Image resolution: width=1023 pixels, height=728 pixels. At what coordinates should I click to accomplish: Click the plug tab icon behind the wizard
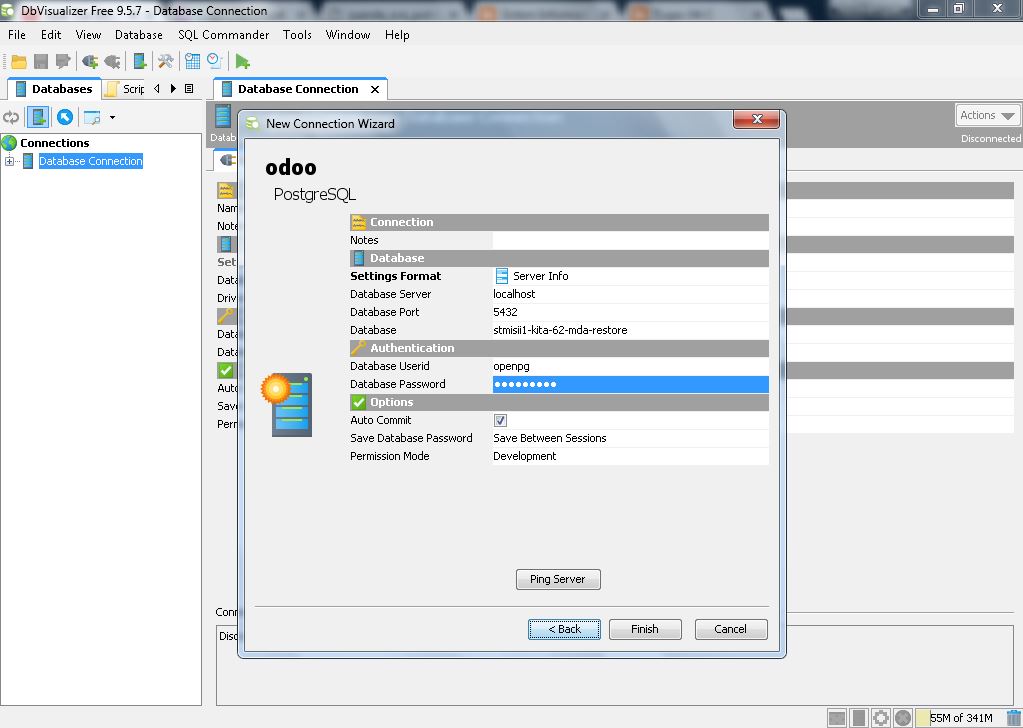coord(228,160)
